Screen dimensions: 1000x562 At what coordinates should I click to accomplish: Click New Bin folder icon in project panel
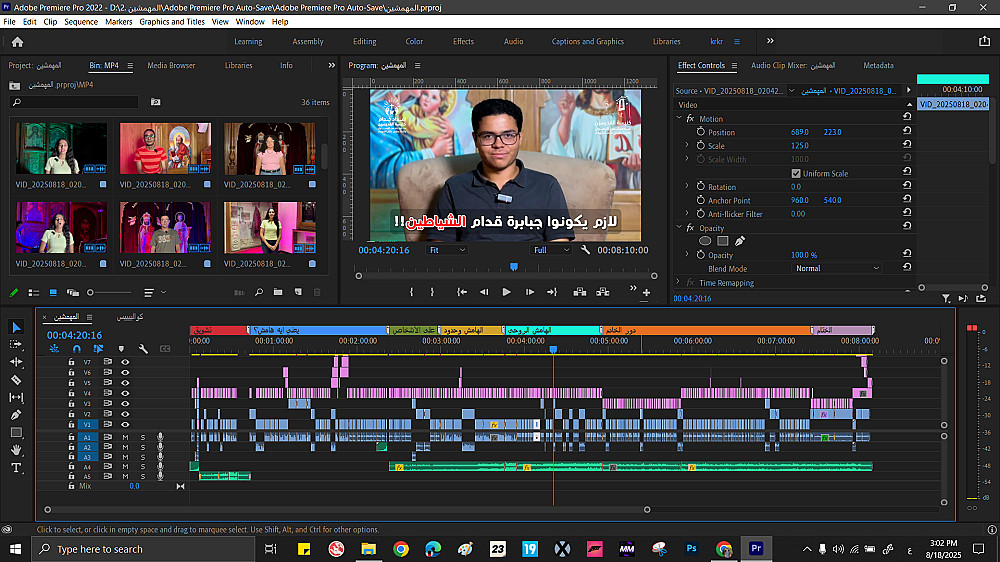tap(277, 292)
